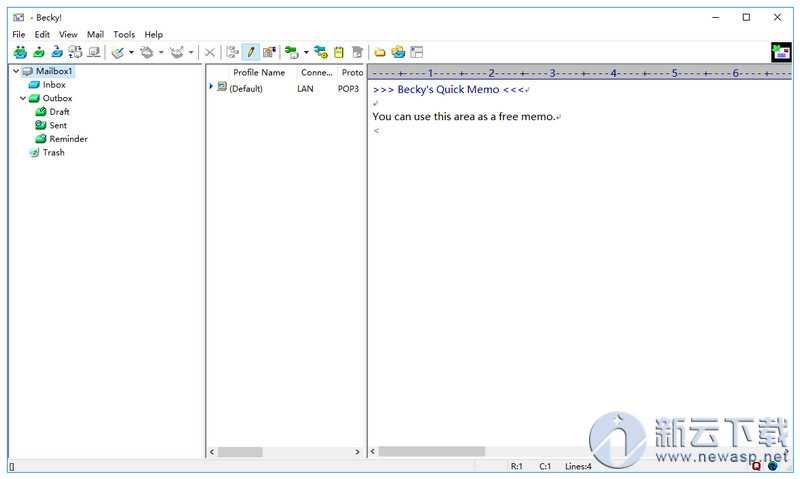The width and height of the screenshot is (800, 479).
Task: Click the R:1 status bar indicator
Action: (517, 466)
